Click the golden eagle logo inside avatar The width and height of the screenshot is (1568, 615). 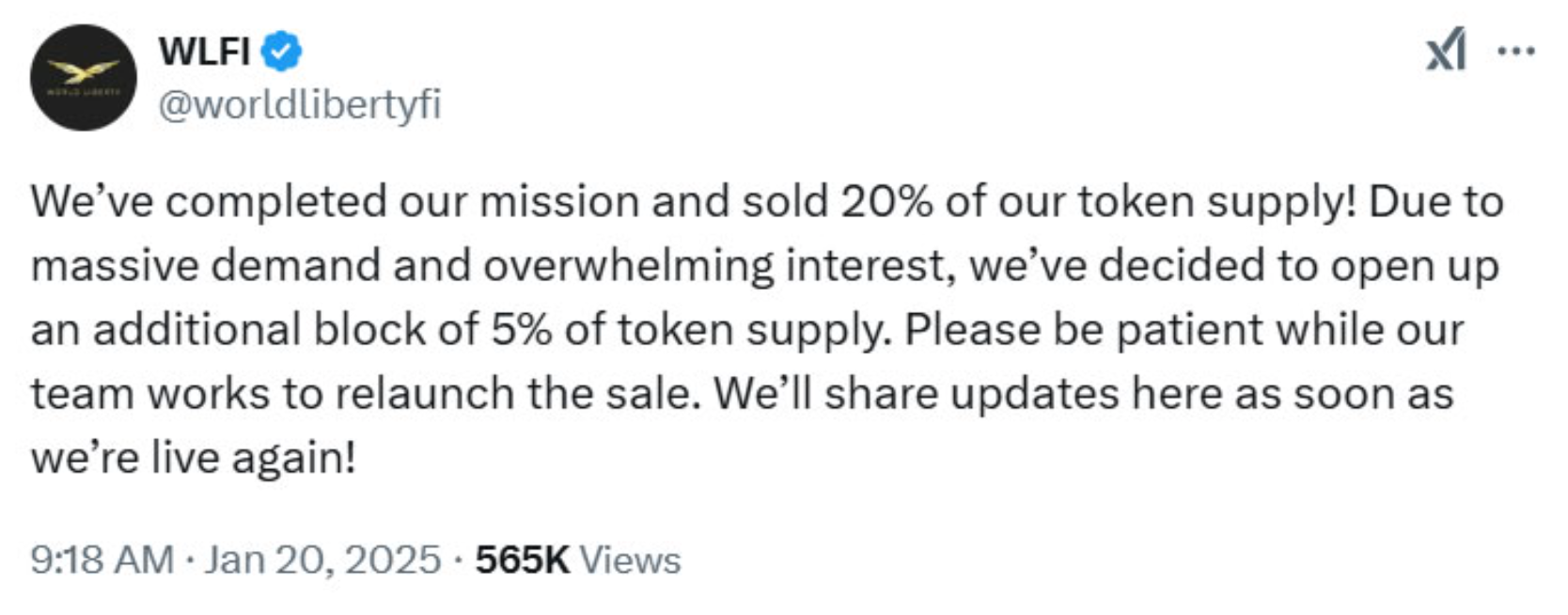[84, 70]
